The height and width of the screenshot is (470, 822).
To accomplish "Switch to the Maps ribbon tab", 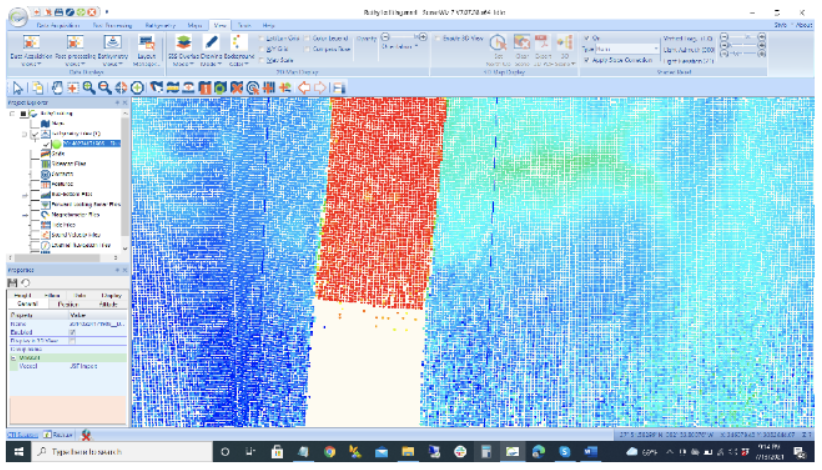I will [x=195, y=23].
